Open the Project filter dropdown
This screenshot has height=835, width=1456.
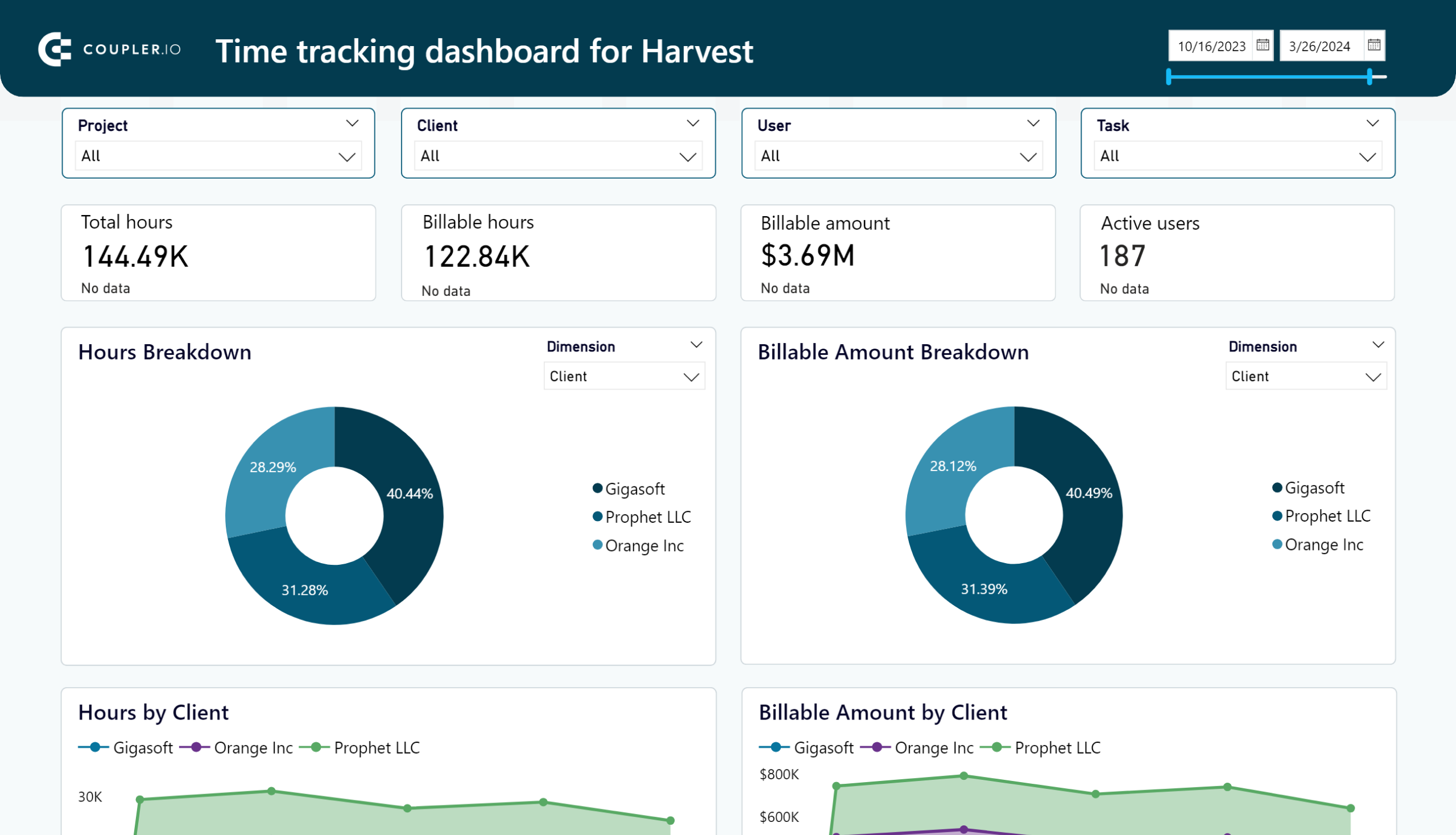217,156
